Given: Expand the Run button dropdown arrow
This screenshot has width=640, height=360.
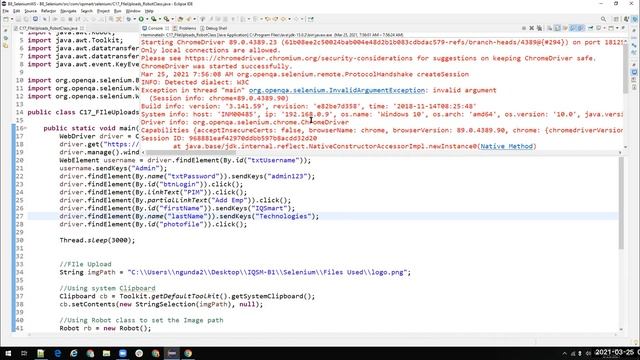Looking at the screenshot, I should click(147, 19).
